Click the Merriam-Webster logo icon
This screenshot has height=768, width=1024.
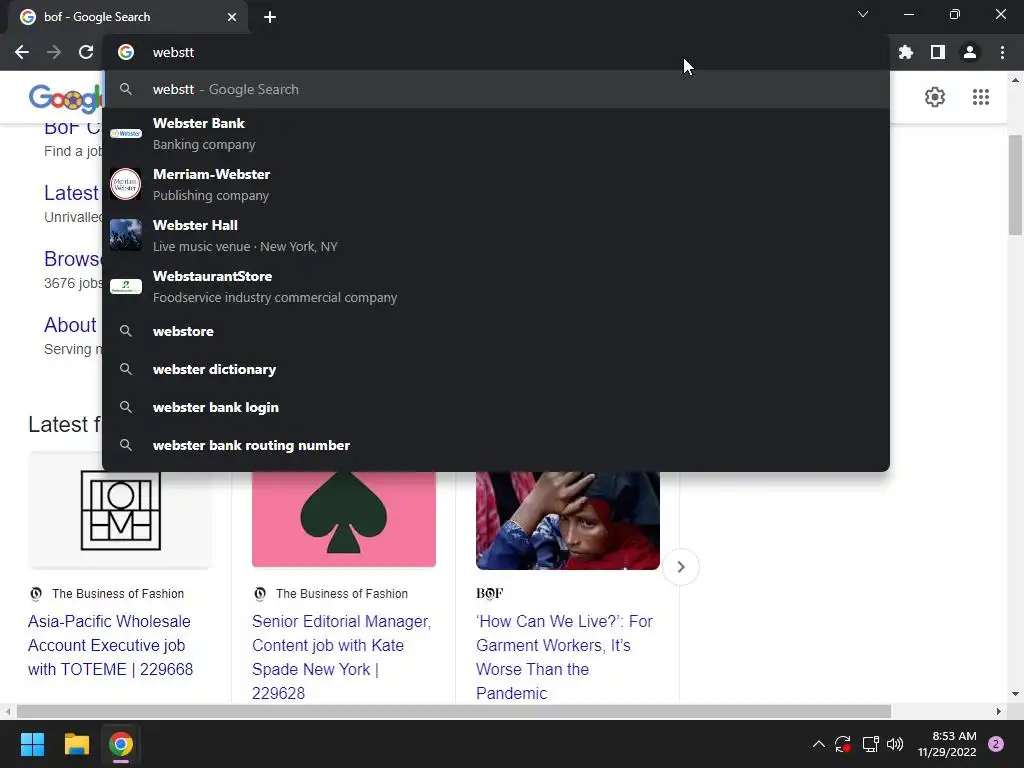125,184
